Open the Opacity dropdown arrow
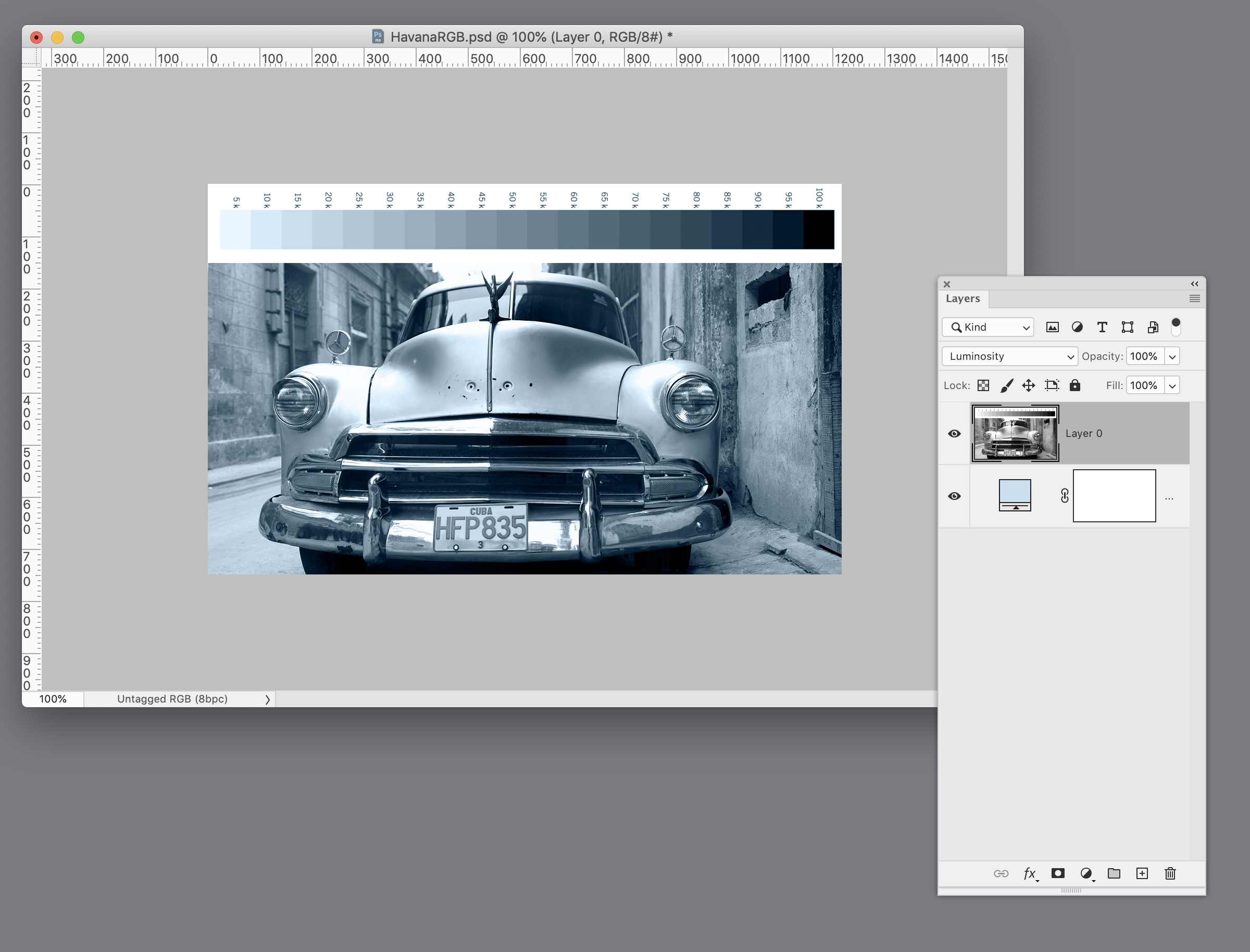The width and height of the screenshot is (1250, 952). [x=1172, y=356]
